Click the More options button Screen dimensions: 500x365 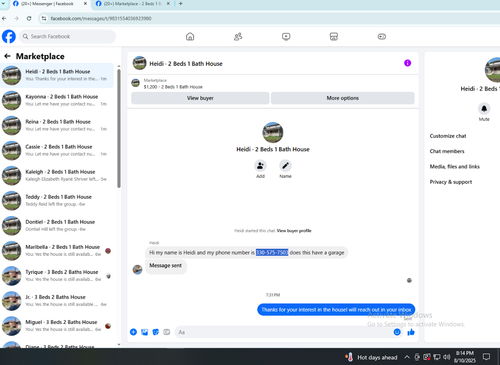pyautogui.click(x=343, y=98)
